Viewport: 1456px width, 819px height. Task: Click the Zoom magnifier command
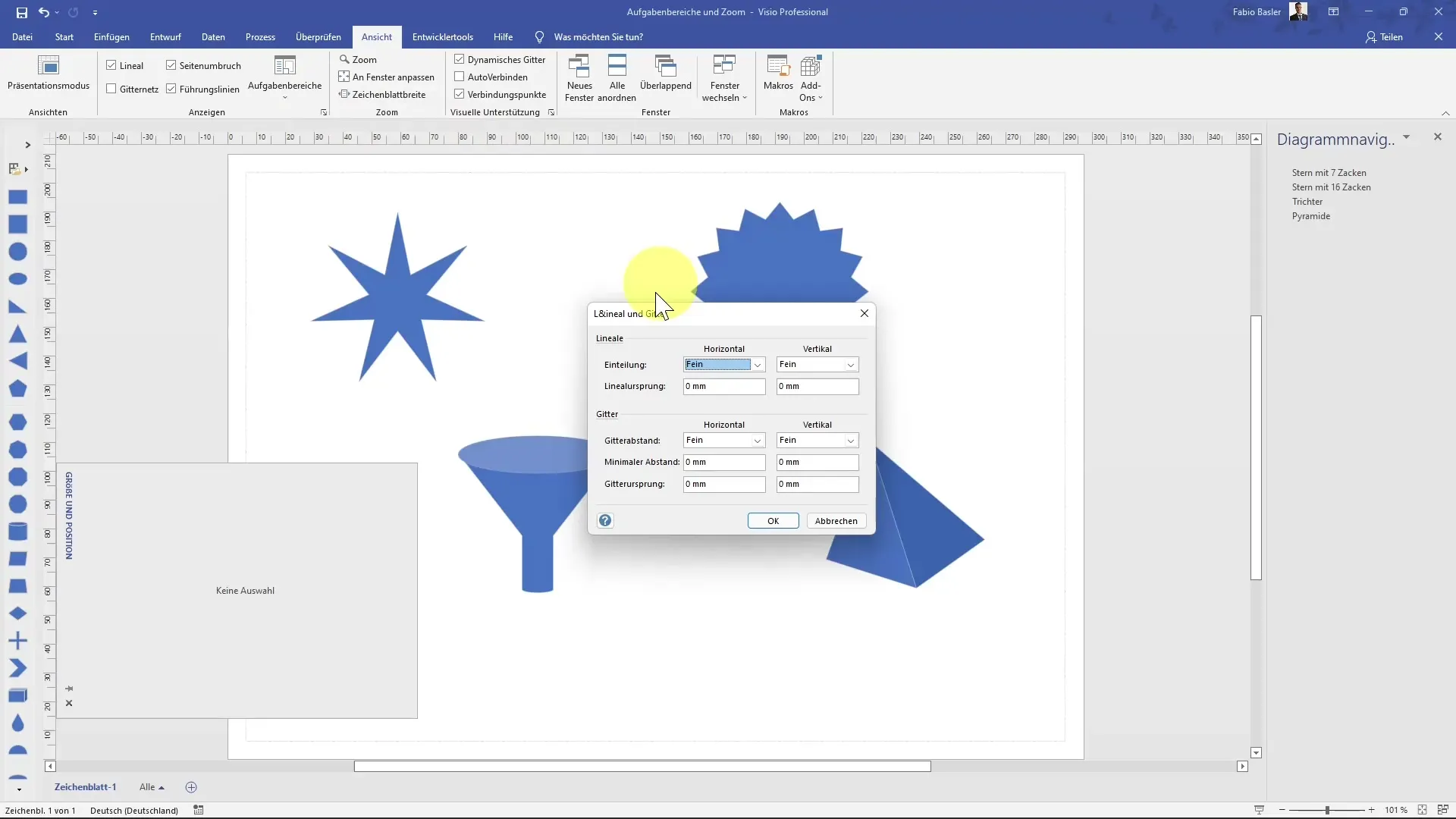358,59
